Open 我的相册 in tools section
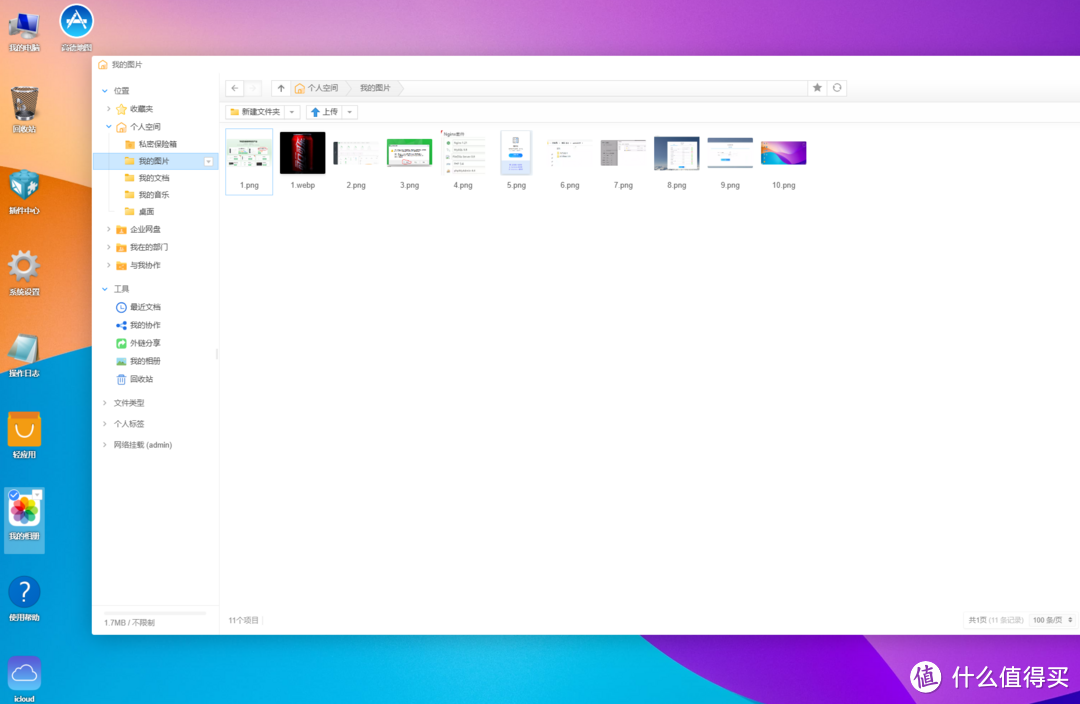 click(x=144, y=361)
